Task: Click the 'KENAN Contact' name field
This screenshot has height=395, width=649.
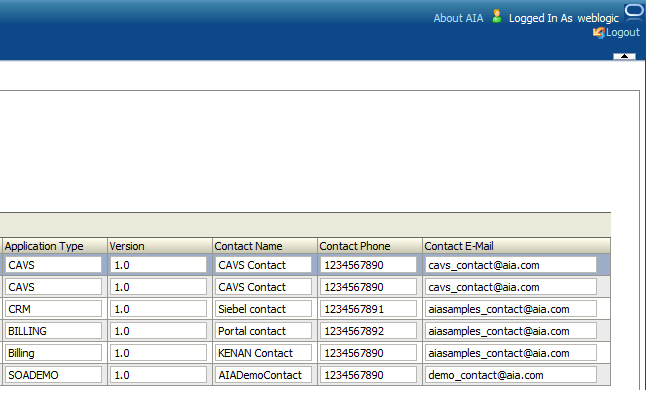Action: pyautogui.click(x=263, y=353)
